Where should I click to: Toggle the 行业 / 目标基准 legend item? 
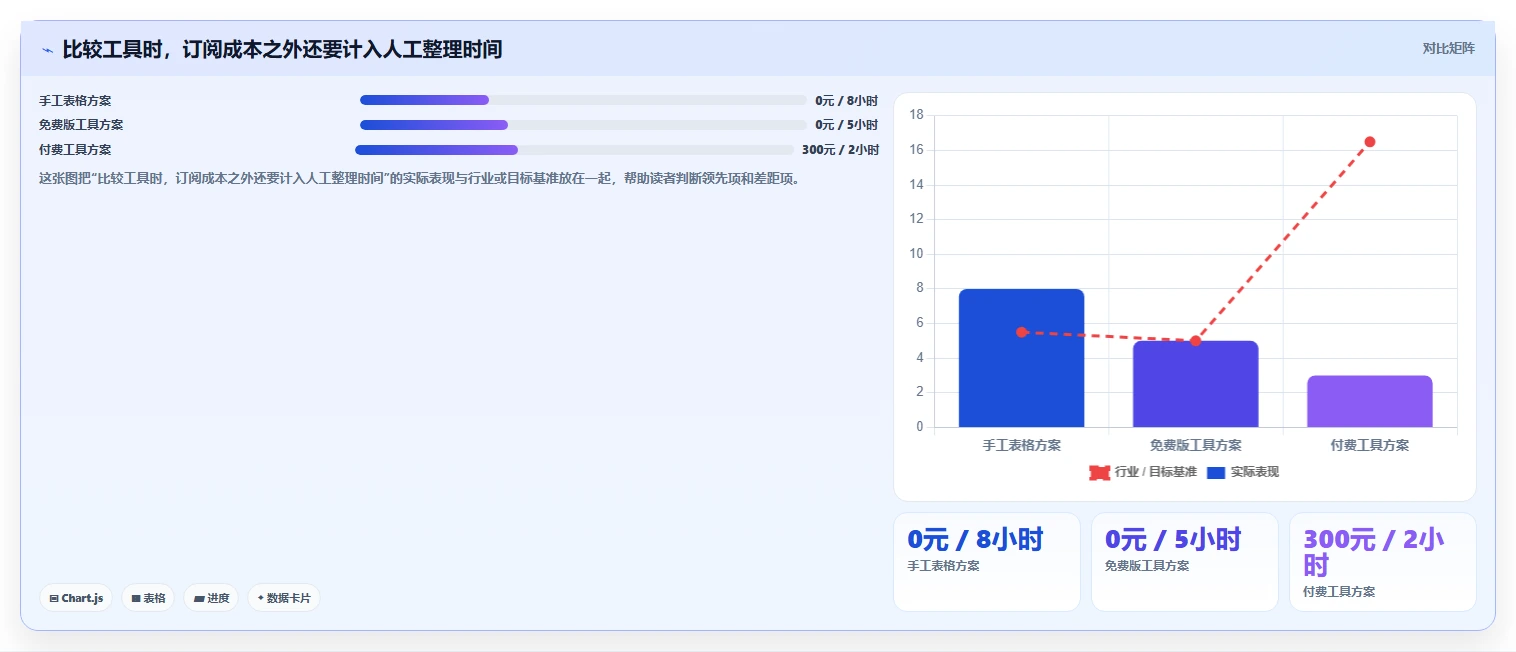(x=1143, y=472)
